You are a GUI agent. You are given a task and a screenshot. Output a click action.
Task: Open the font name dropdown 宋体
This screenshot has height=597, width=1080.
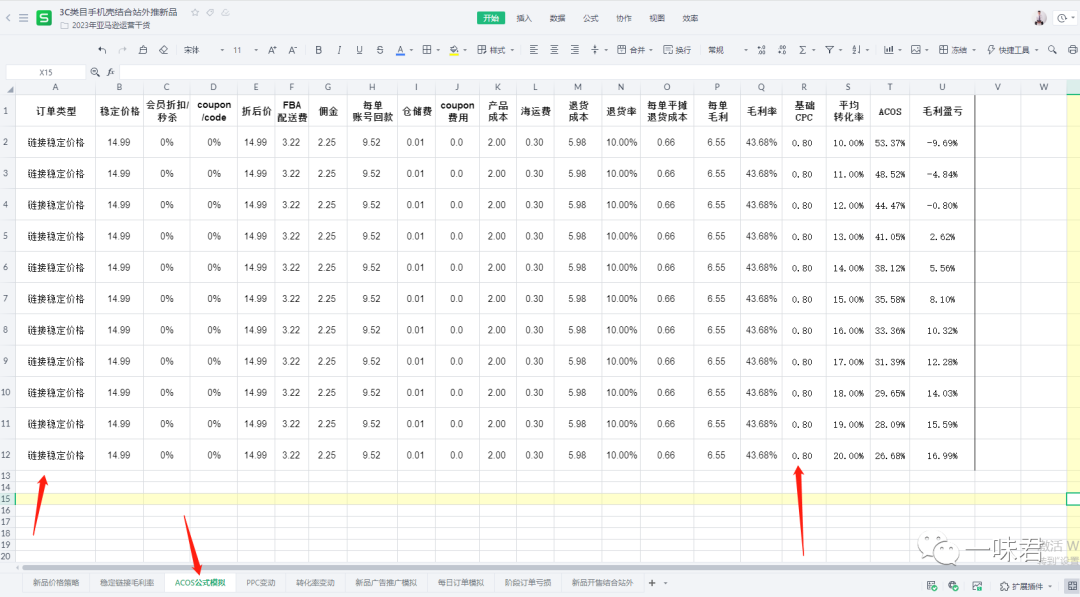point(200,50)
